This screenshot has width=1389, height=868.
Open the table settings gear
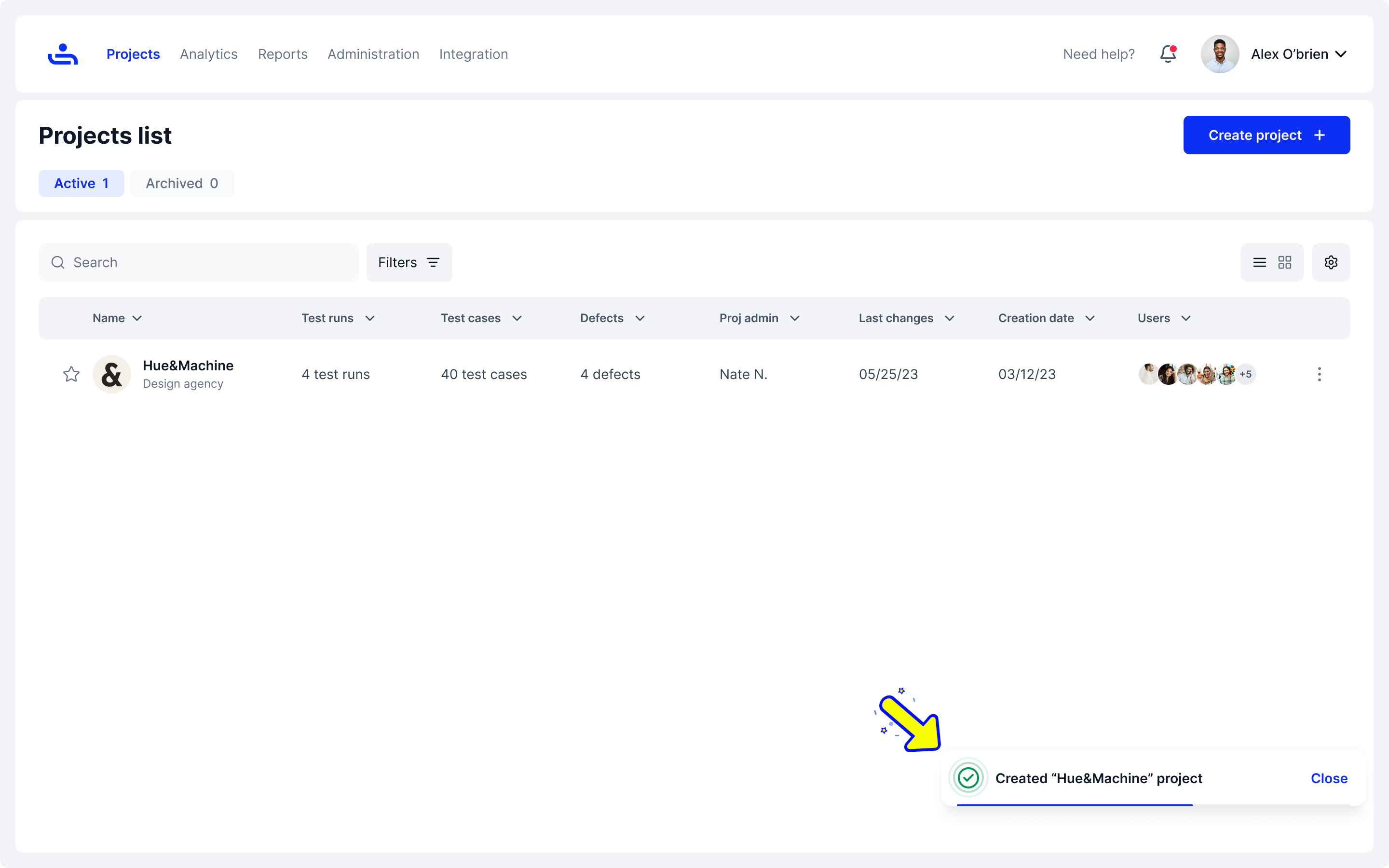(x=1331, y=262)
